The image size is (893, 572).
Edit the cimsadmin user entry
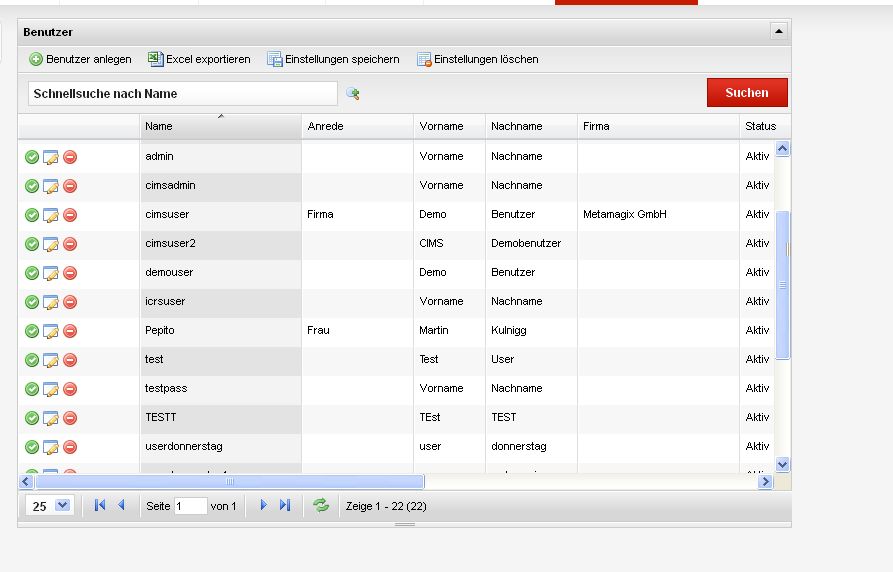[x=51, y=186]
